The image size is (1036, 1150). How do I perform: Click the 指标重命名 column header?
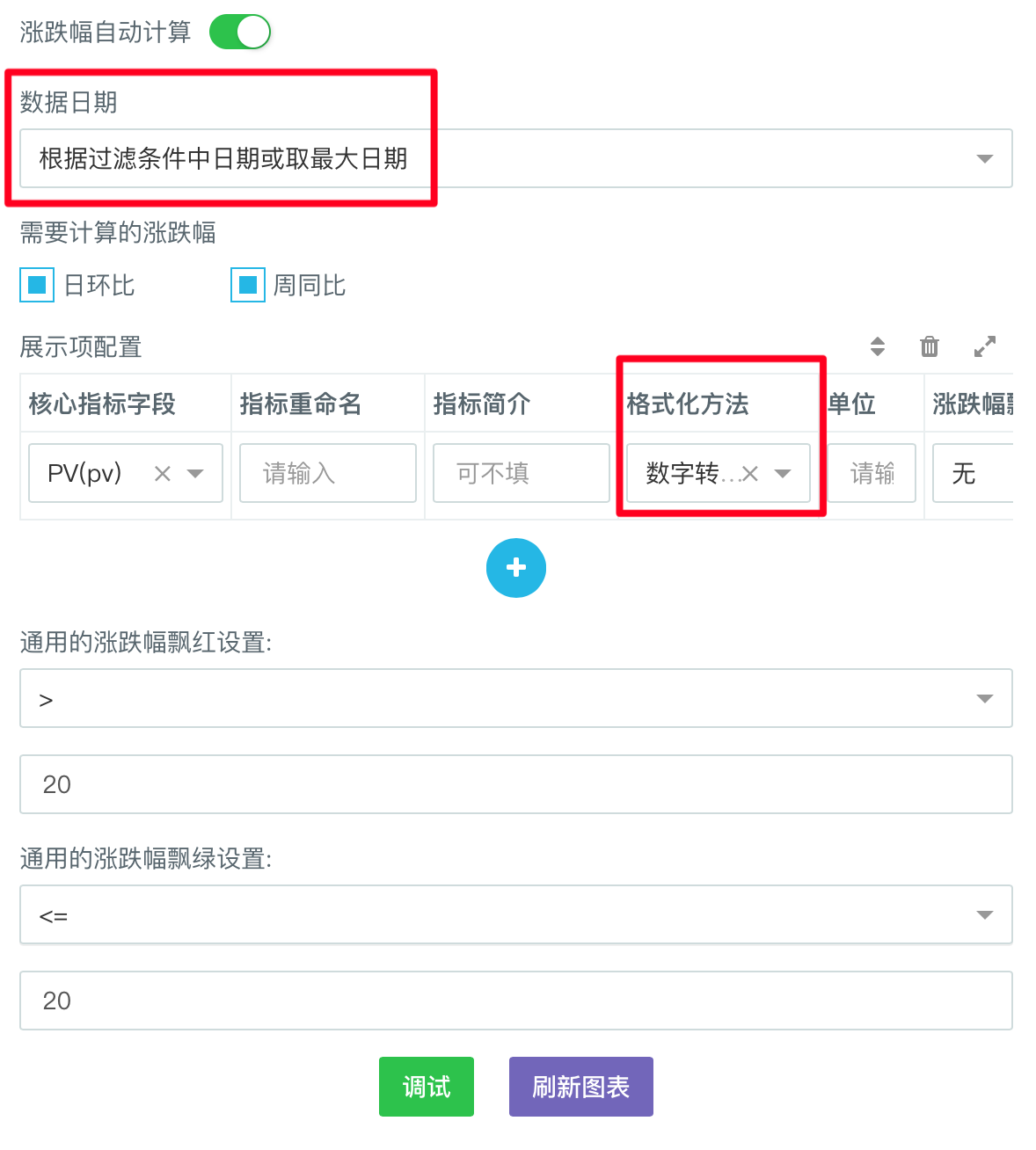pos(301,404)
